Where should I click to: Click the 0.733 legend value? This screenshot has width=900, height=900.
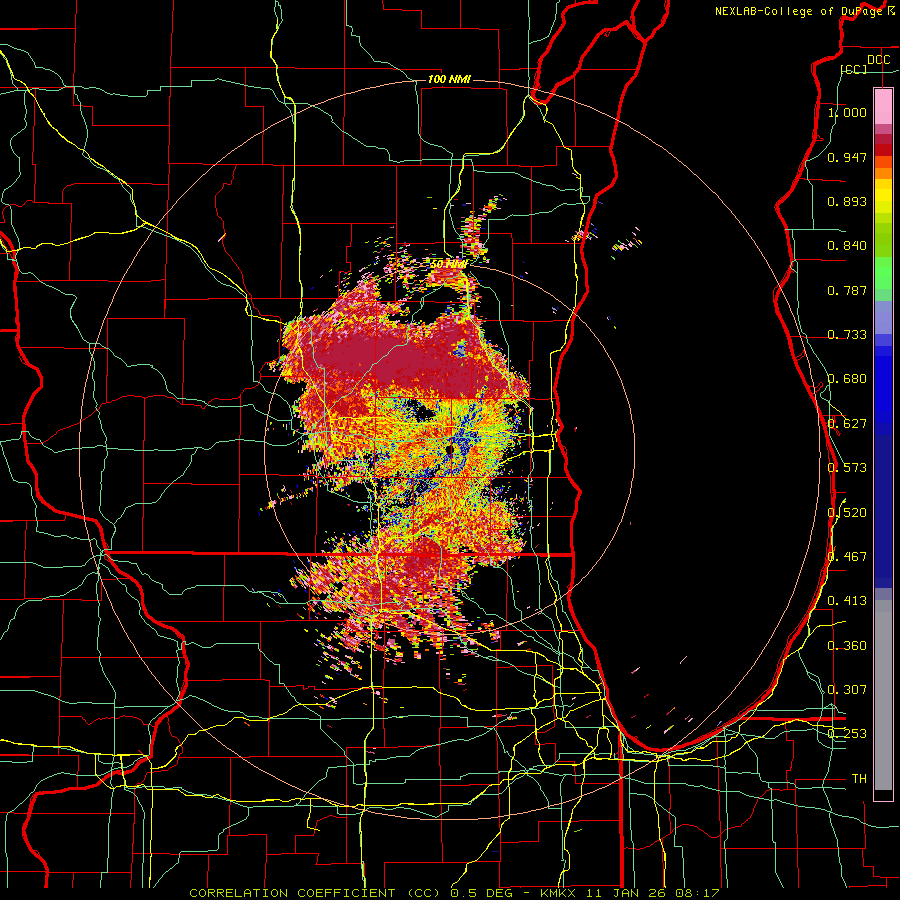coord(847,335)
